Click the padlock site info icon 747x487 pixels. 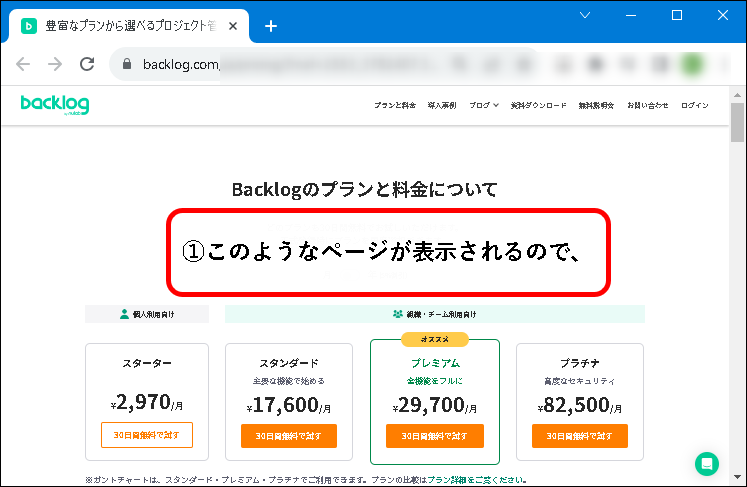tap(127, 64)
